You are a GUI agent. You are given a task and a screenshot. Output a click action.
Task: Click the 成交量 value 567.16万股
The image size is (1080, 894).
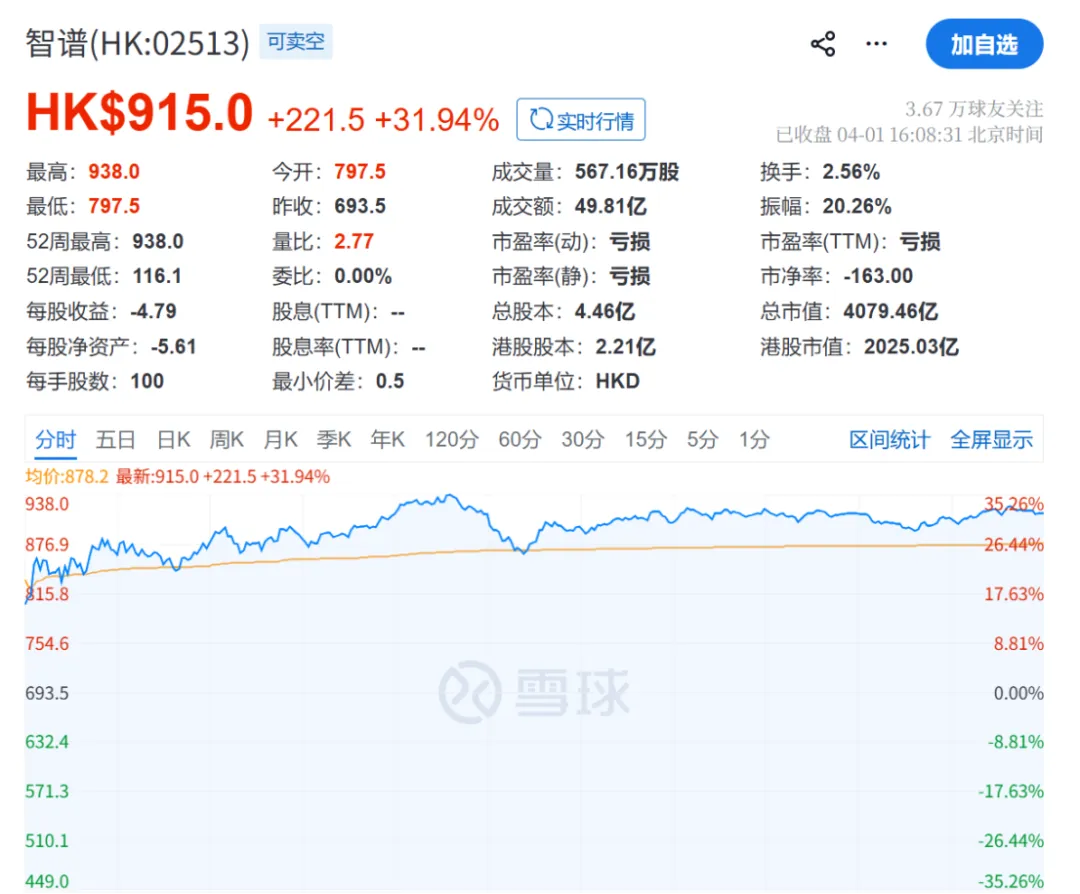point(627,171)
